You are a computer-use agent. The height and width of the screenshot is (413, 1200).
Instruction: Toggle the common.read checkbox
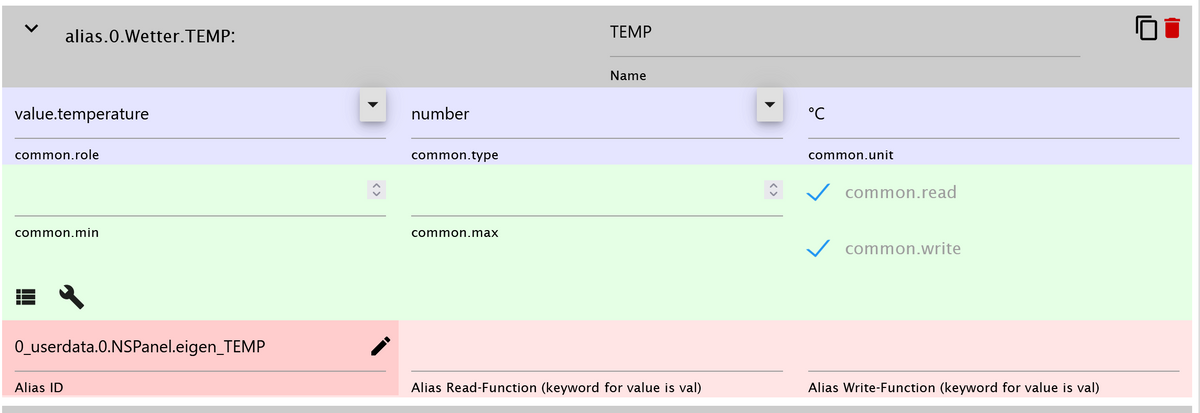(820, 193)
